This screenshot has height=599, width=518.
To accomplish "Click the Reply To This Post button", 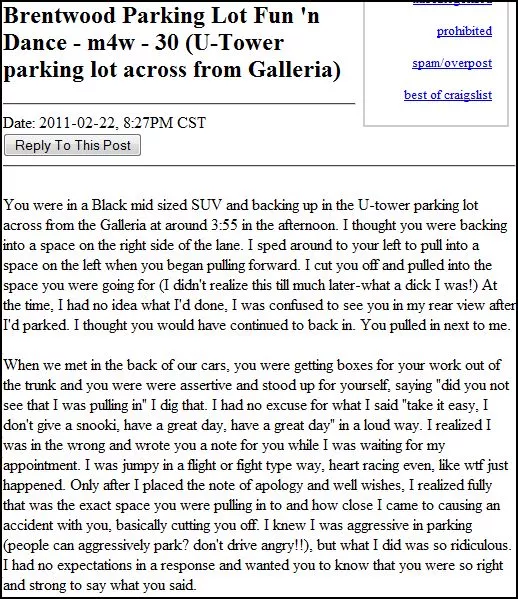I will click(72, 145).
